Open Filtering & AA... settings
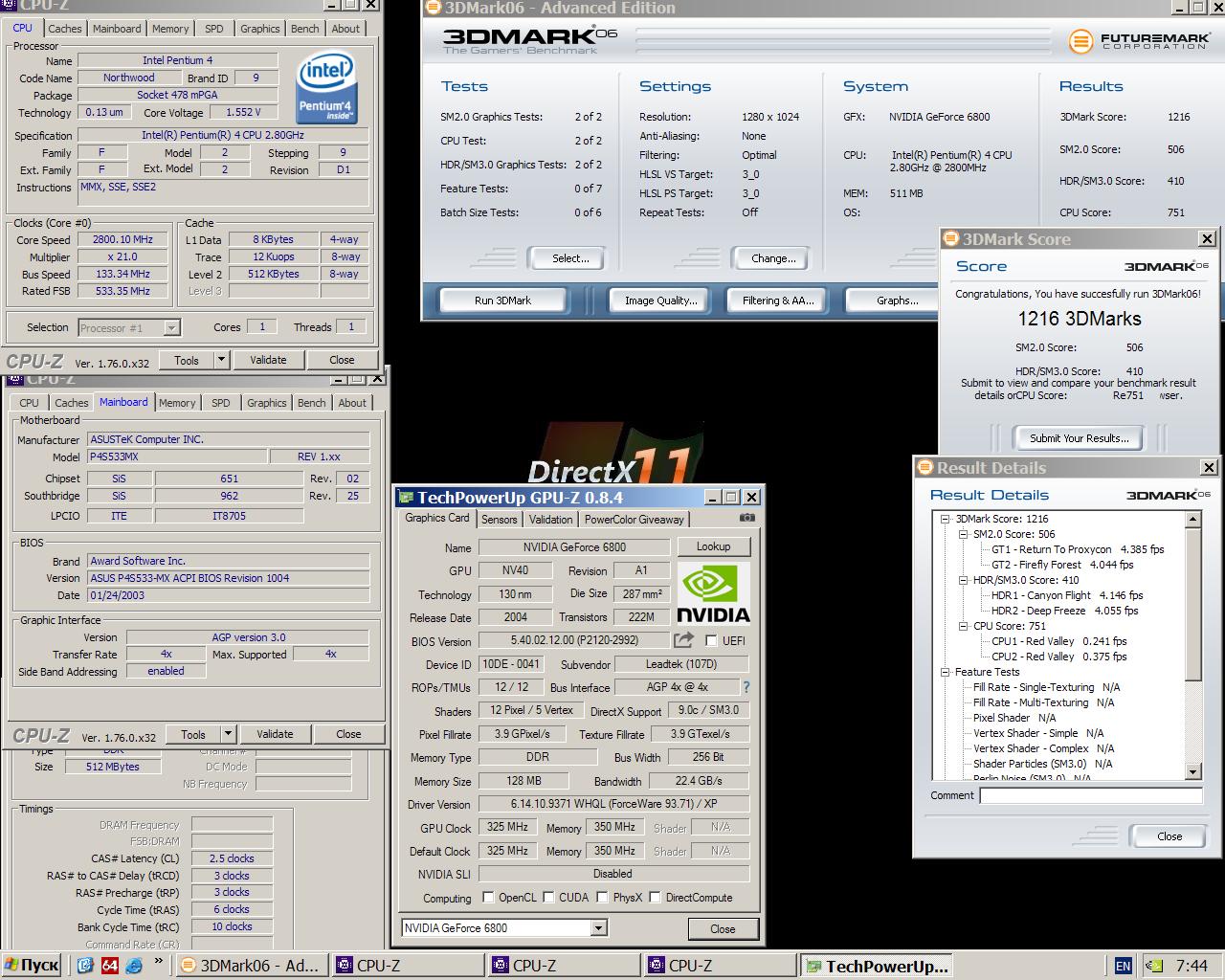1225x980 pixels. [778, 301]
